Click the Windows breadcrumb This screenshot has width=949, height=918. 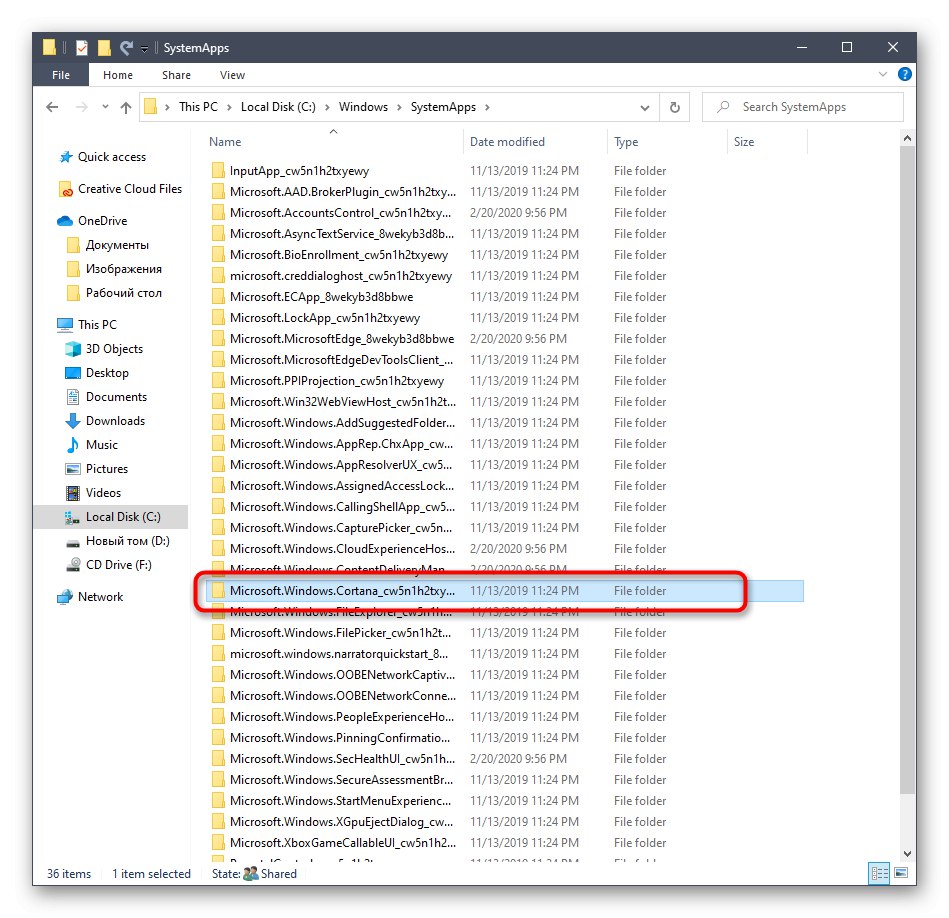(x=363, y=107)
